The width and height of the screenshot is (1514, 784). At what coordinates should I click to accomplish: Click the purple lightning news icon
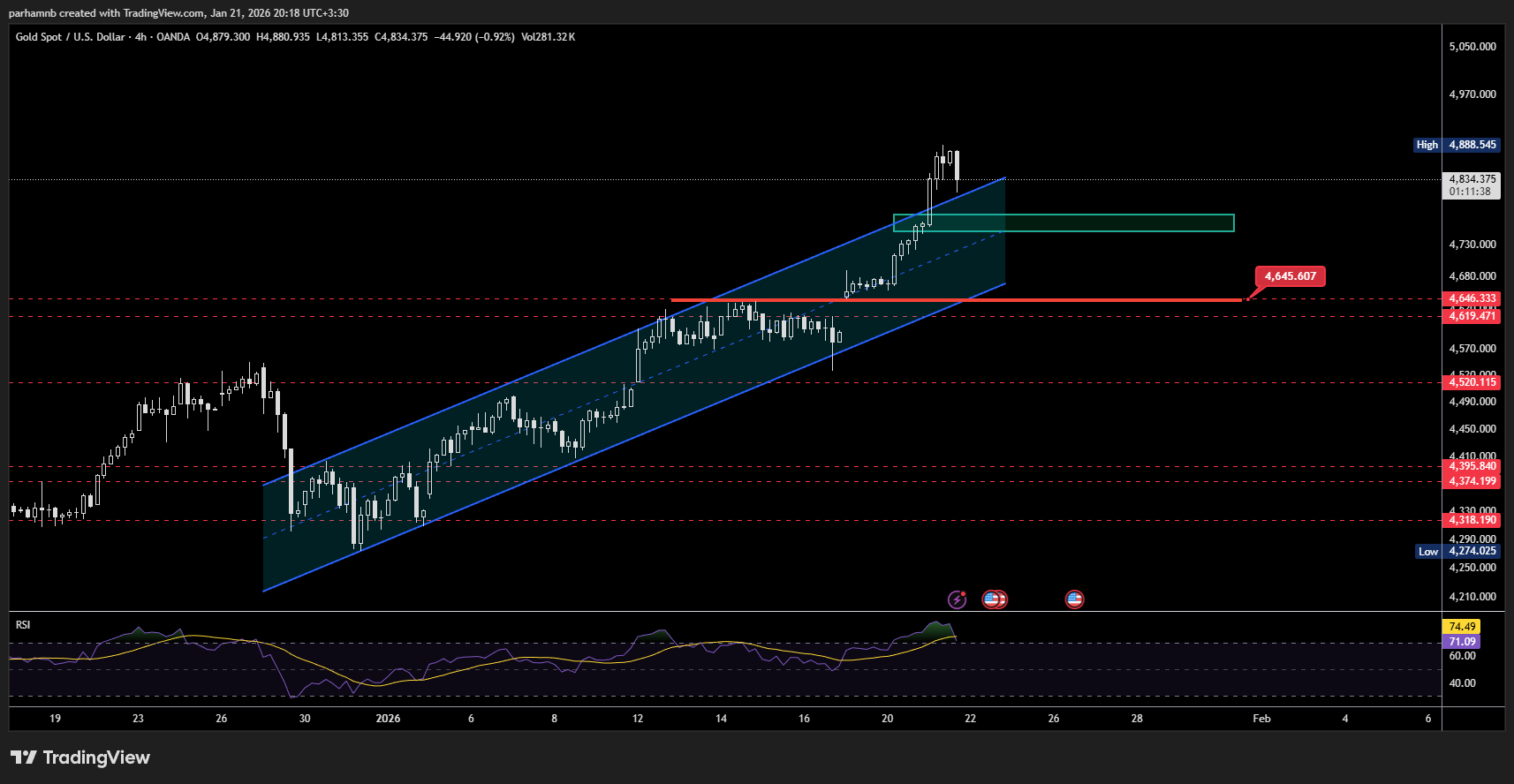pos(957,600)
